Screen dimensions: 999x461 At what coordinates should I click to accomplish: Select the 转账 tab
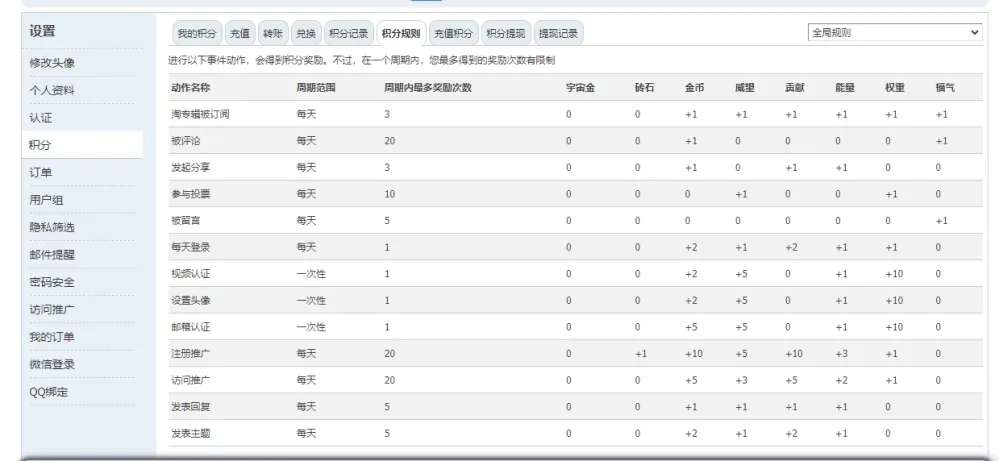click(x=273, y=34)
